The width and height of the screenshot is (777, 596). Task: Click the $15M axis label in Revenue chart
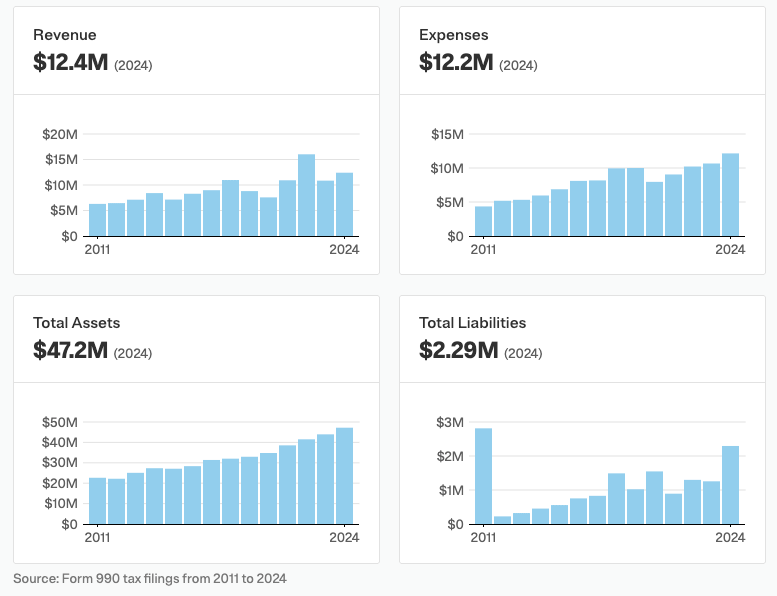(x=61, y=160)
